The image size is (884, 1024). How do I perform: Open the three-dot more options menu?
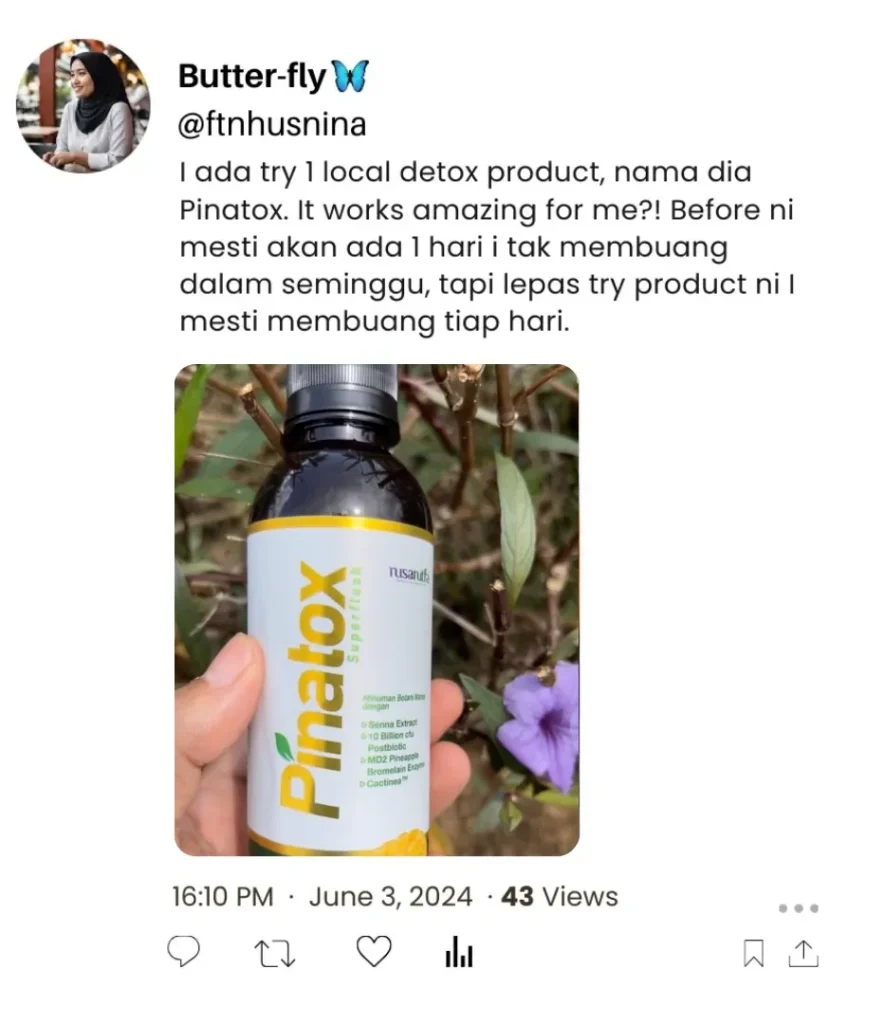coord(798,908)
